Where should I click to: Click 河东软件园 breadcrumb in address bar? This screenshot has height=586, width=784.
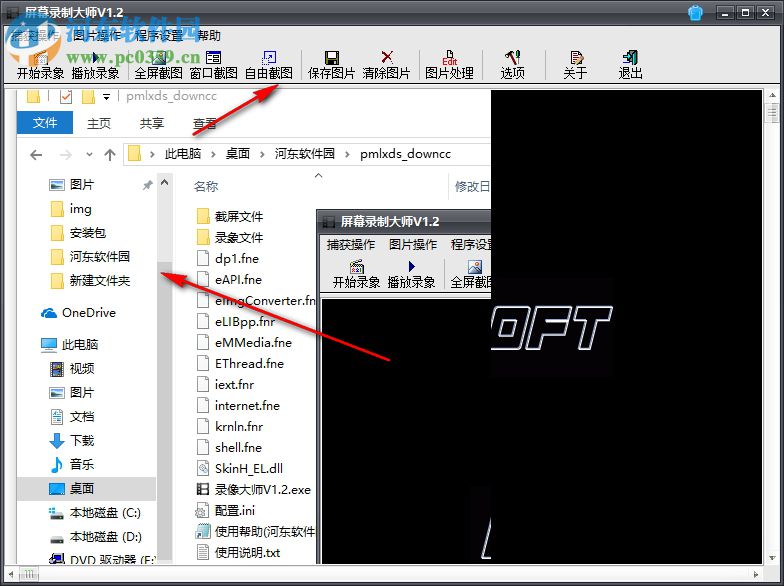(x=304, y=154)
